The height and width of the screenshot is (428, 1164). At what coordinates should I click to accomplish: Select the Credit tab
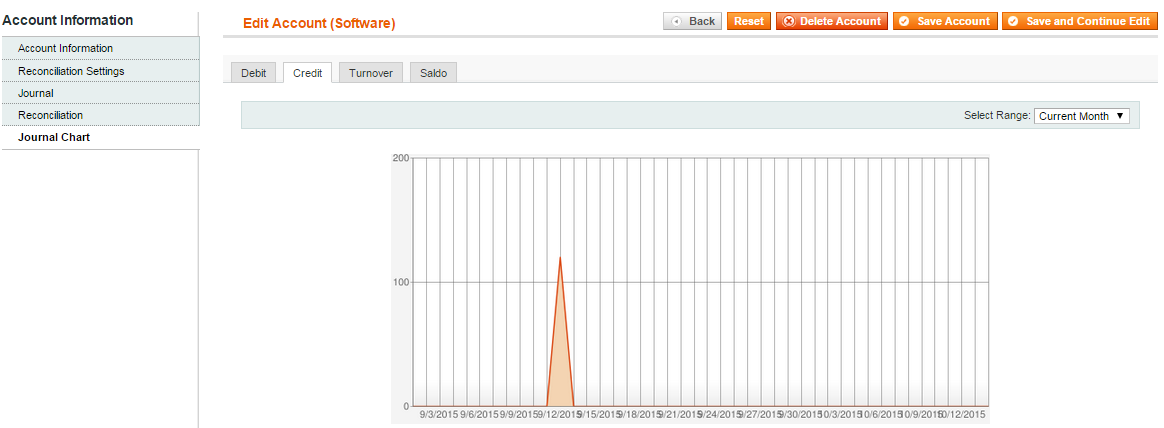[307, 73]
